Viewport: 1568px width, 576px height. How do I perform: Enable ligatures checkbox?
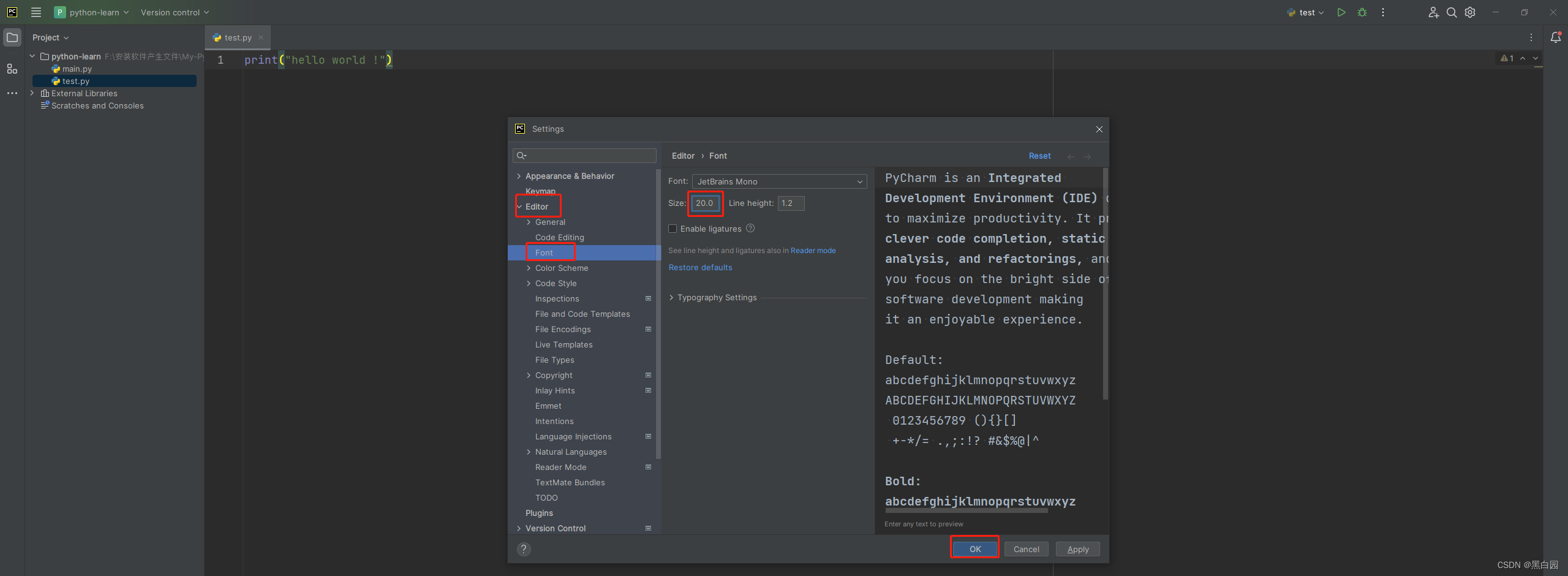(x=673, y=229)
